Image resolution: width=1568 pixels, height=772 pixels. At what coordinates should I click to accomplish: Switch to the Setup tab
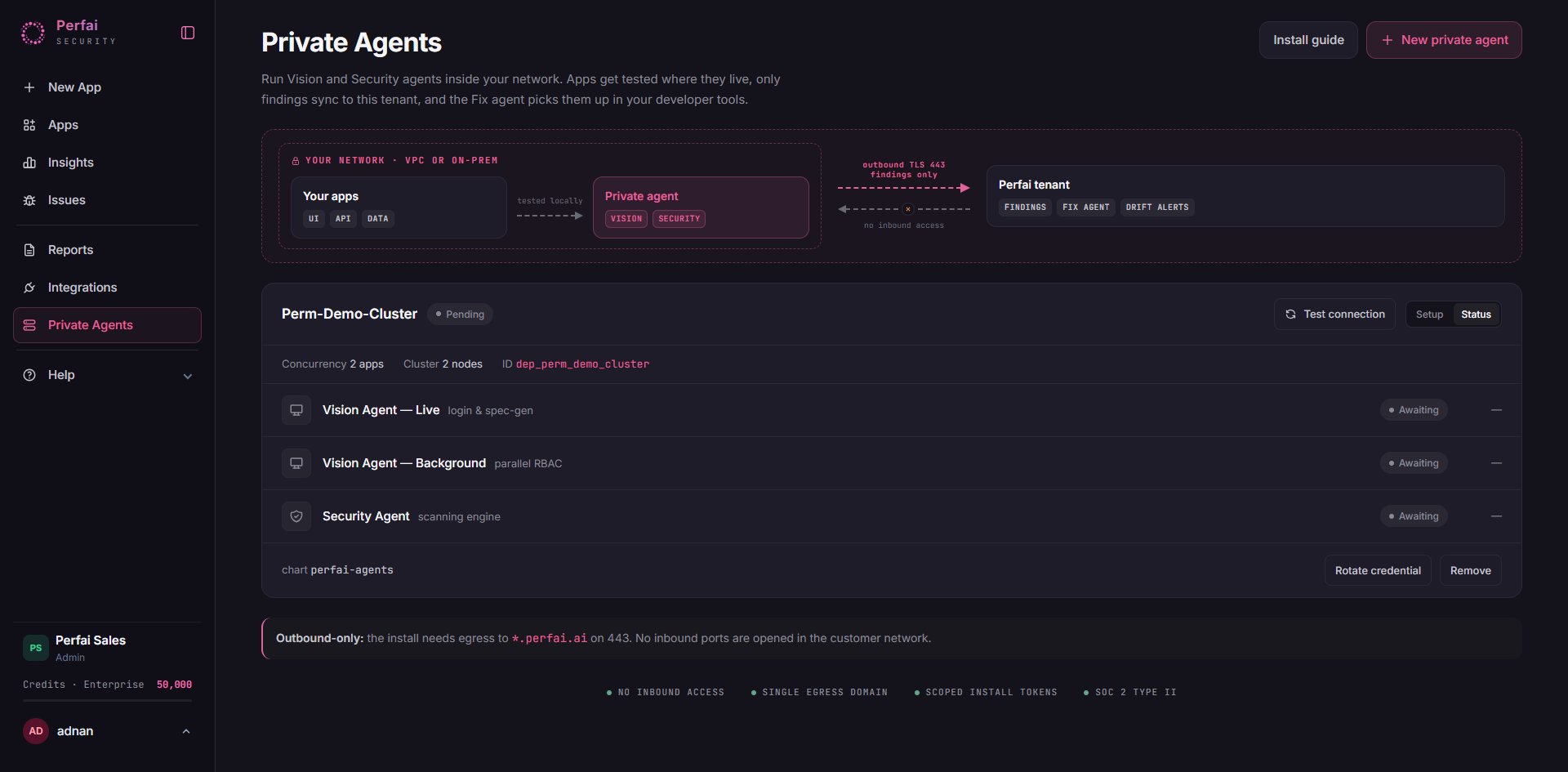(1429, 315)
